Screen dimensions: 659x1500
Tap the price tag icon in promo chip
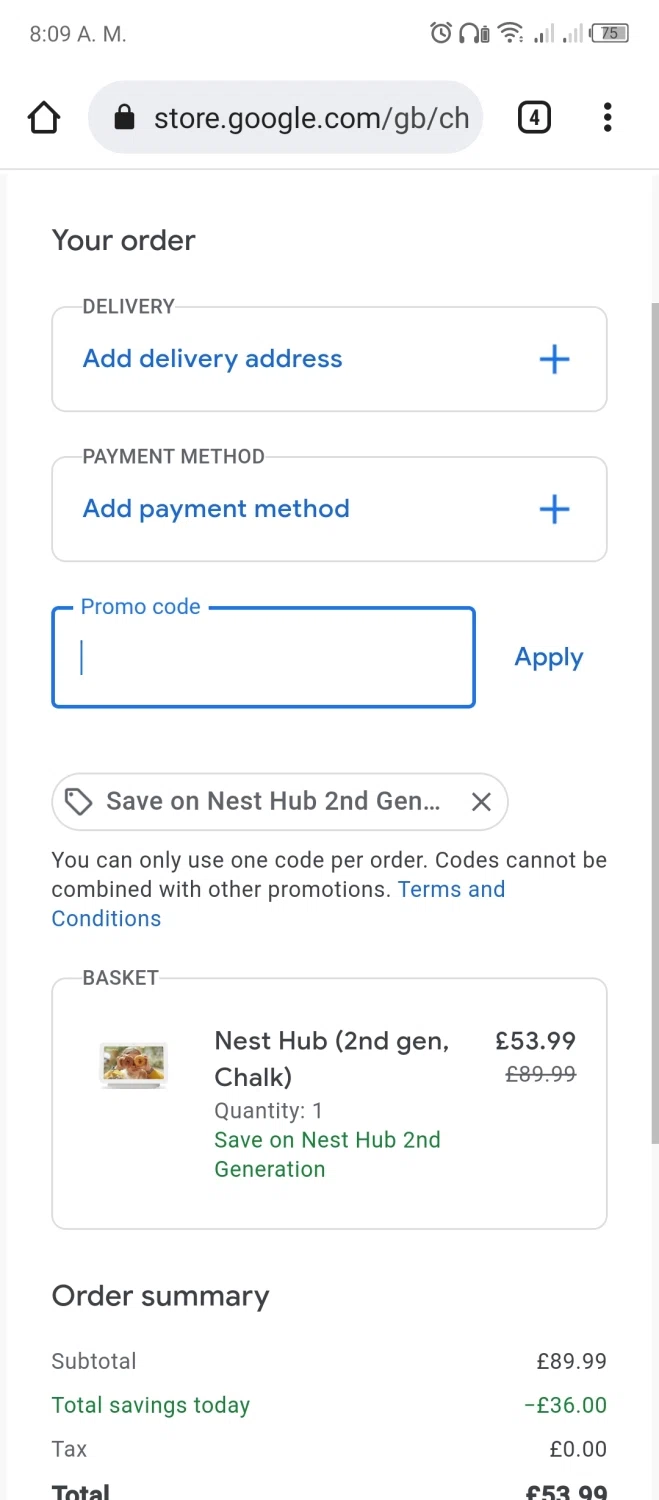[x=78, y=802]
